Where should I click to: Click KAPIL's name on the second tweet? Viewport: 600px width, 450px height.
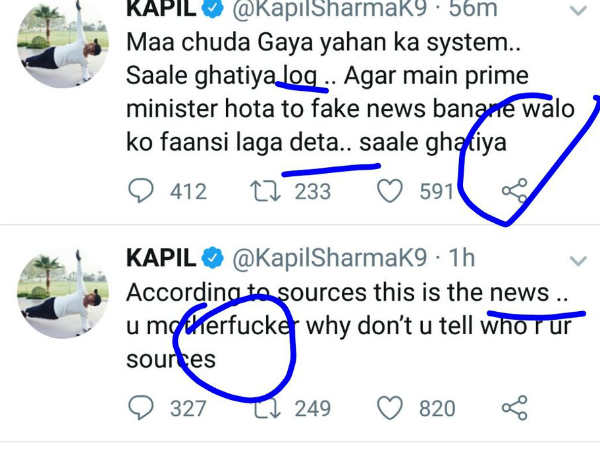161,258
